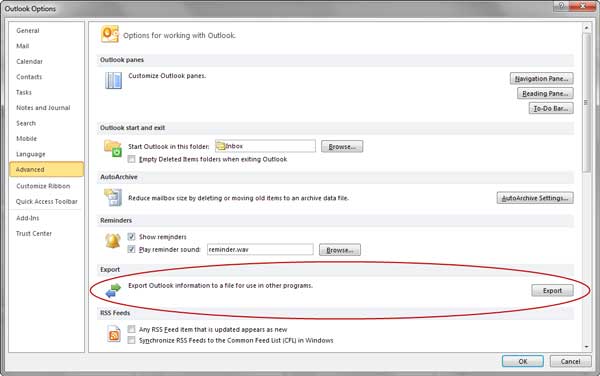Viewport: 600px width, 376px height.
Task: Open Reading Pane settings button
Action: coord(545,93)
